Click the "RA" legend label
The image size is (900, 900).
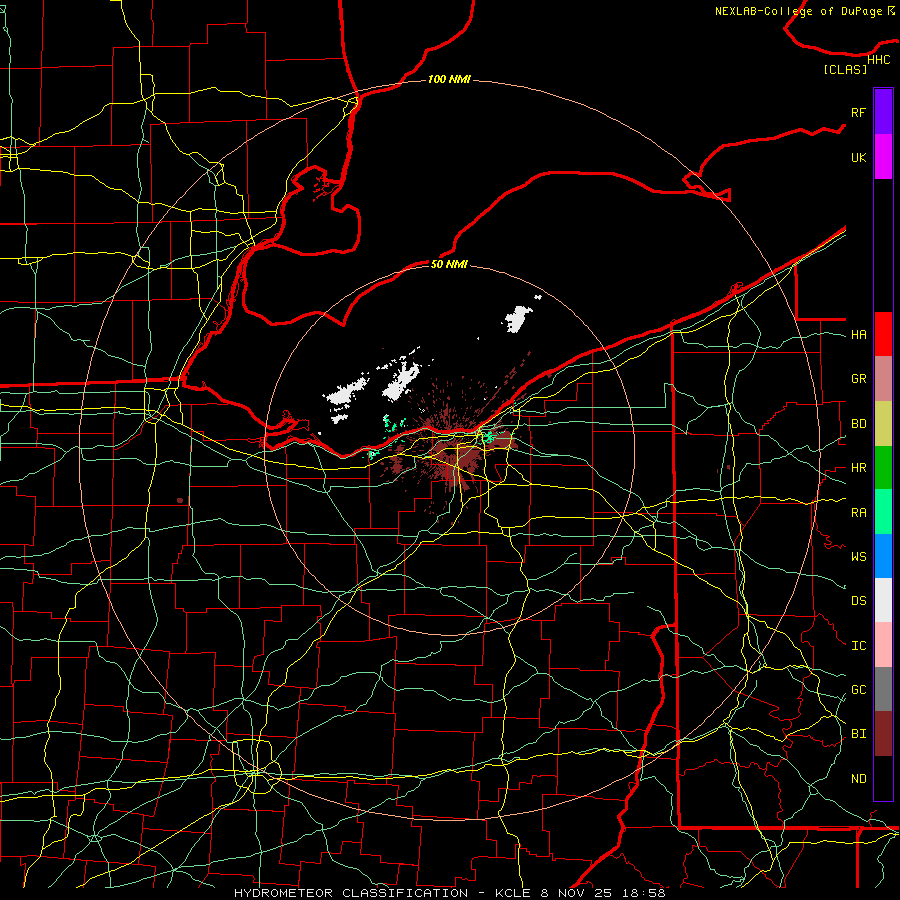click(x=858, y=512)
